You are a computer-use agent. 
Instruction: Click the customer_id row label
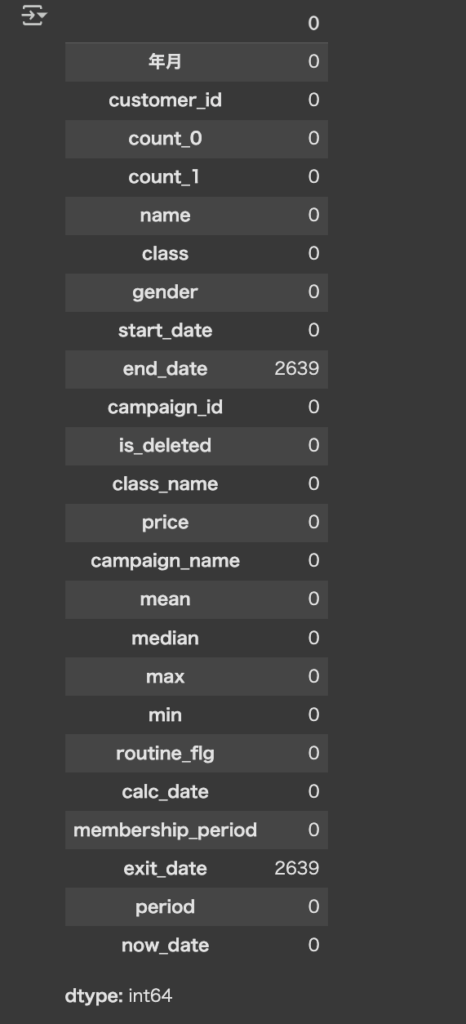pyautogui.click(x=165, y=101)
